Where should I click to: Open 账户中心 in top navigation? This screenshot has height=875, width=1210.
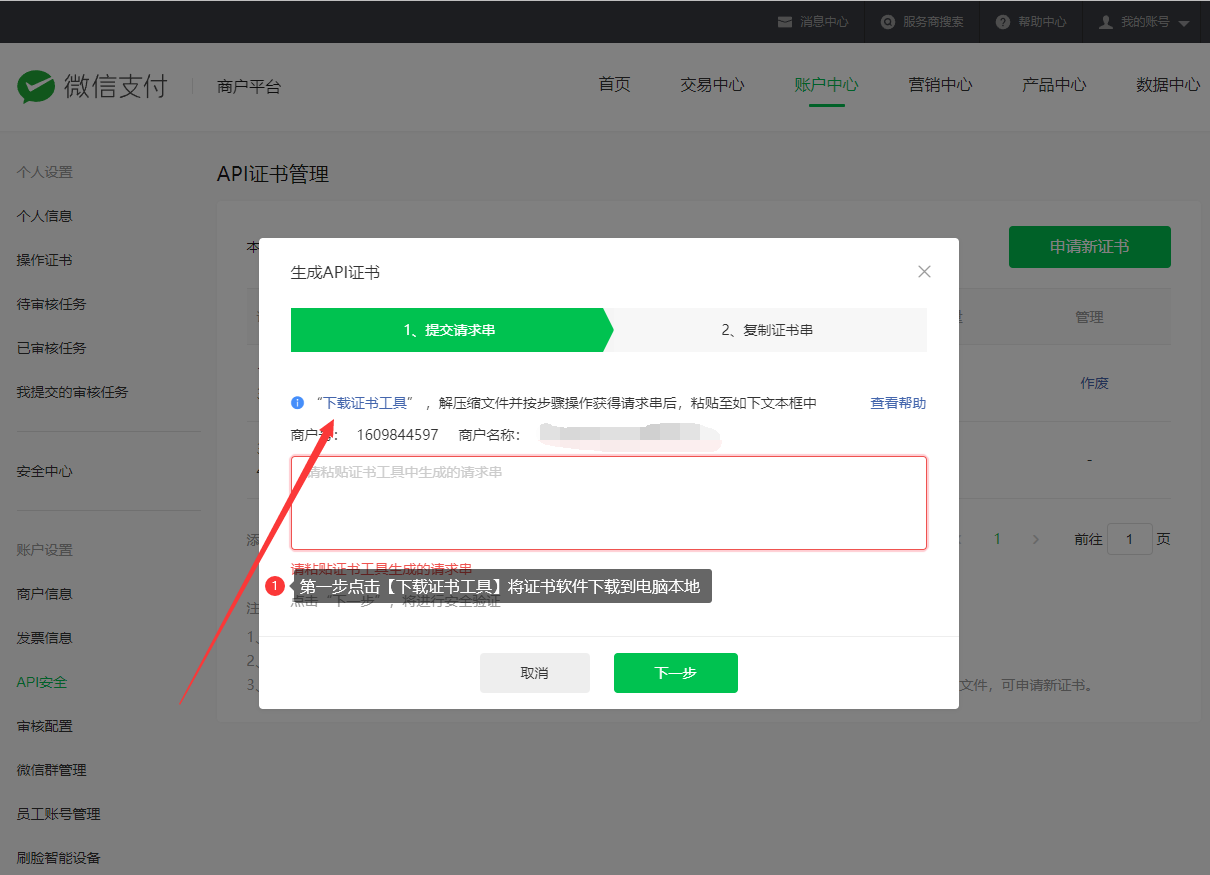point(826,85)
